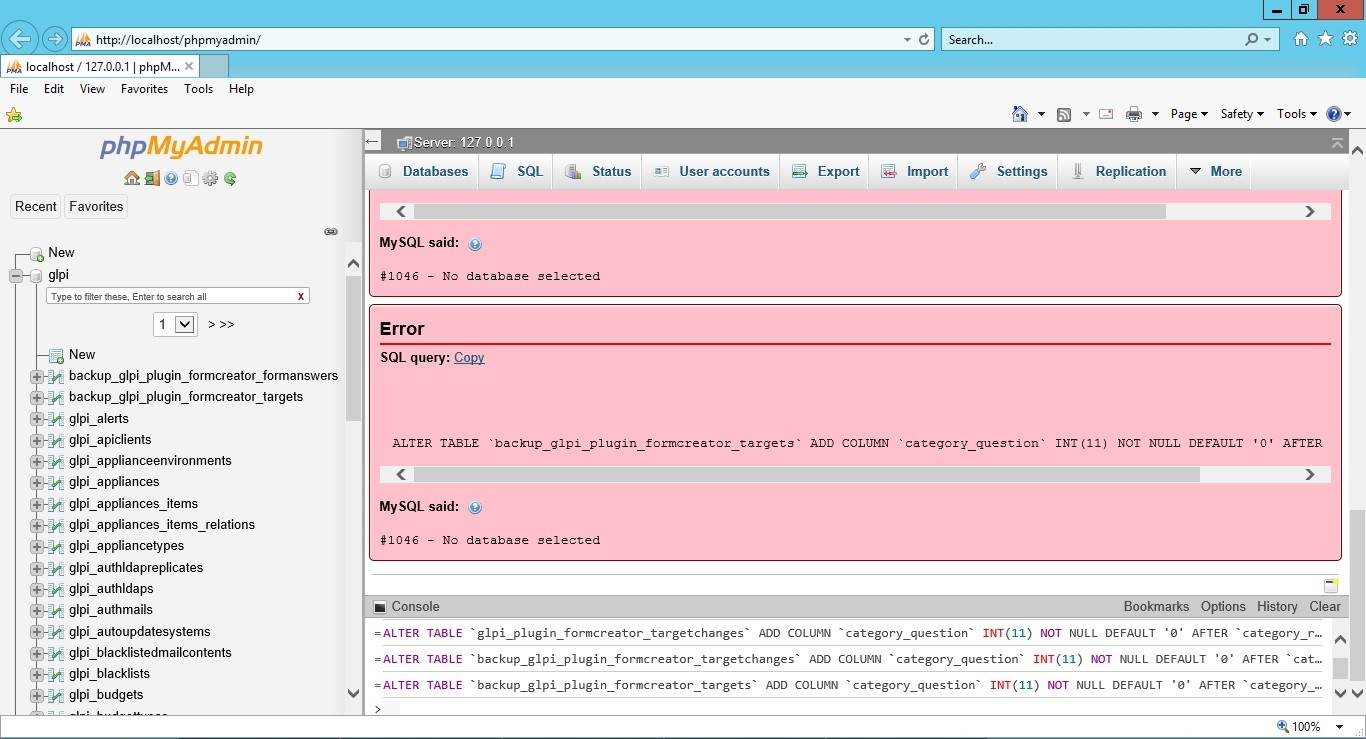Log out using the exit door icon
The width and height of the screenshot is (1366, 739).
pos(151,178)
